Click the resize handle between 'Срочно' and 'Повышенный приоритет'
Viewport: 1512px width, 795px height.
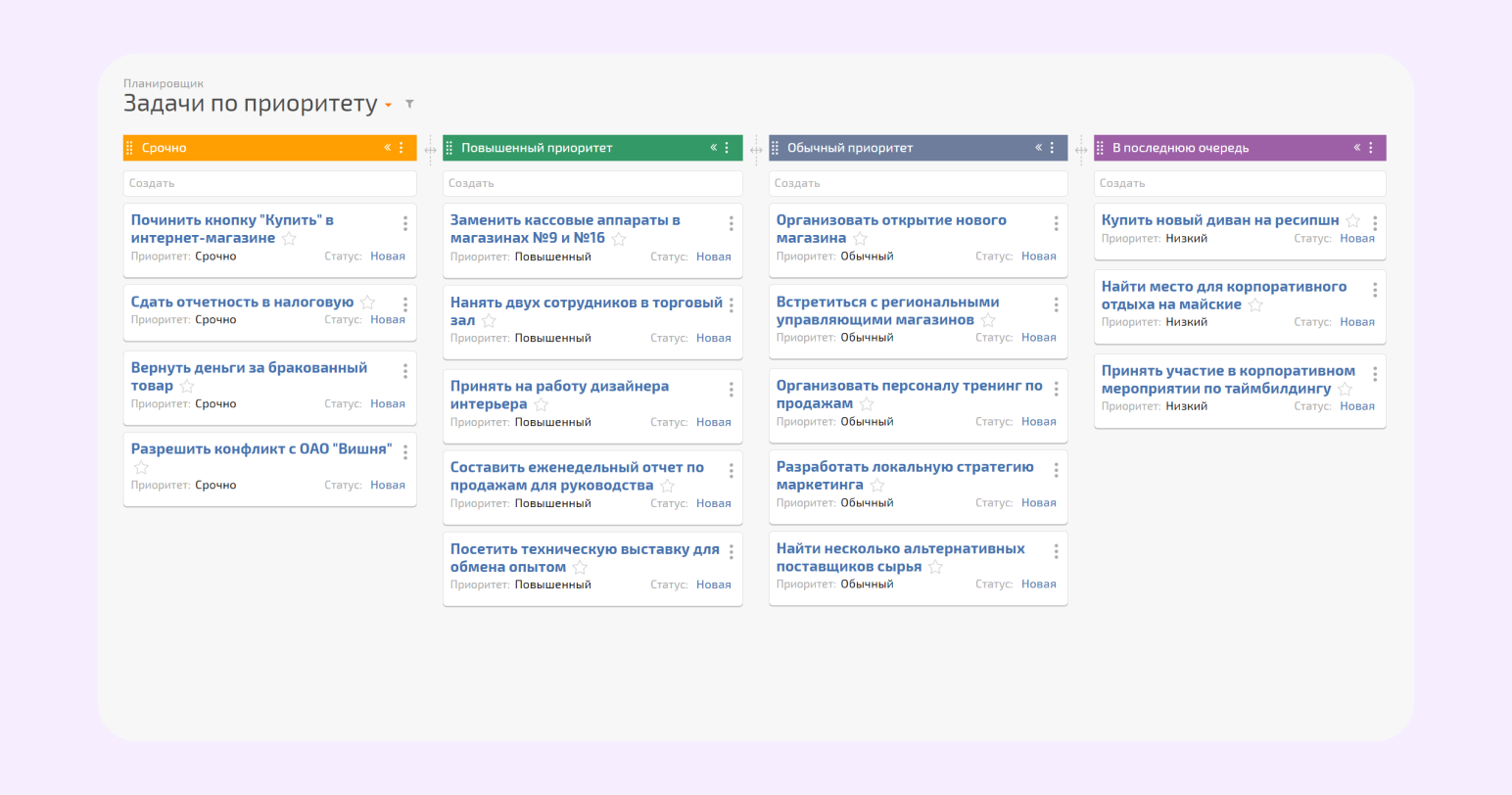(x=430, y=150)
